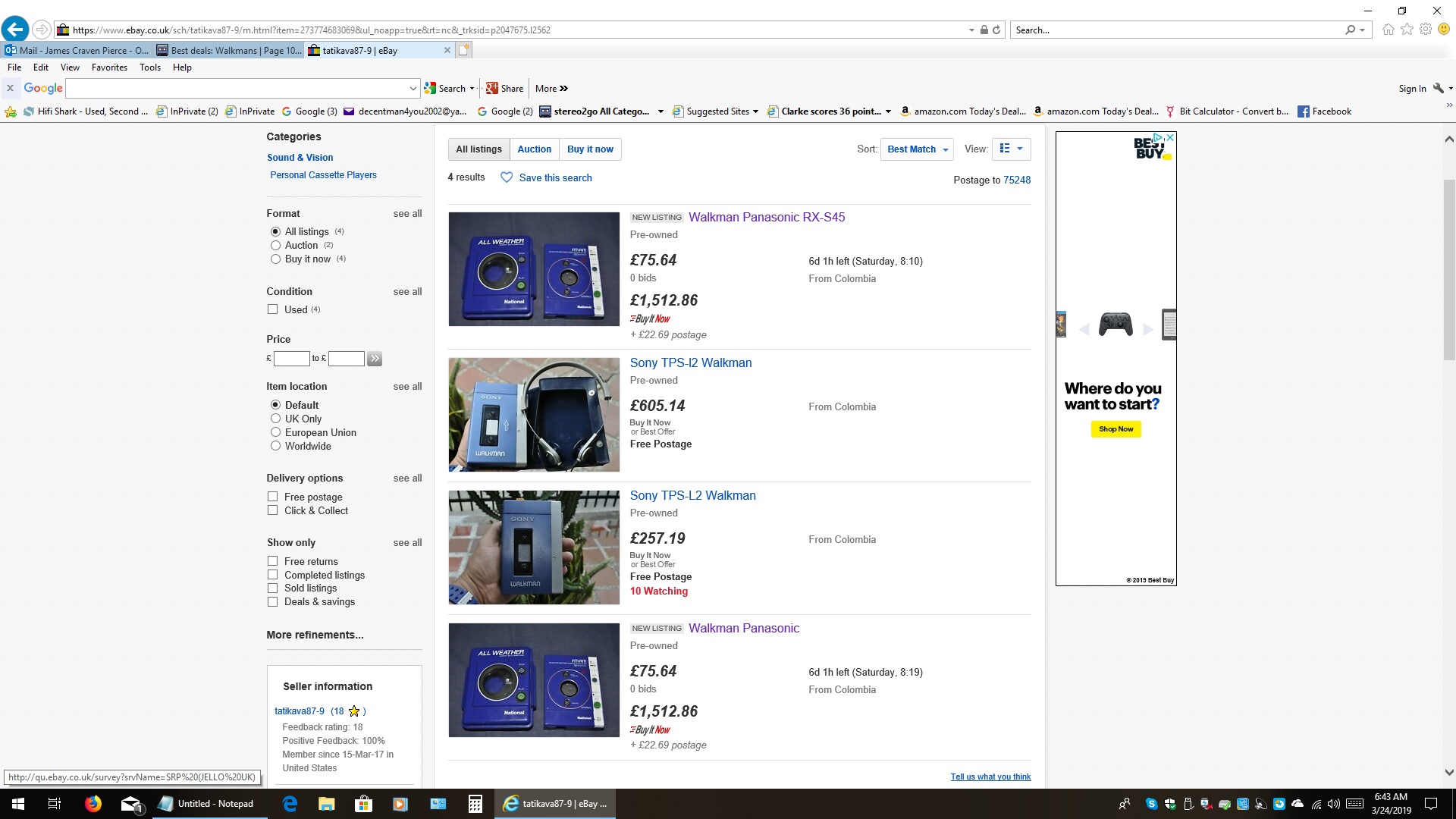This screenshot has width=1456, height=819.
Task: Open the Best Match sort dropdown
Action: pyautogui.click(x=918, y=149)
